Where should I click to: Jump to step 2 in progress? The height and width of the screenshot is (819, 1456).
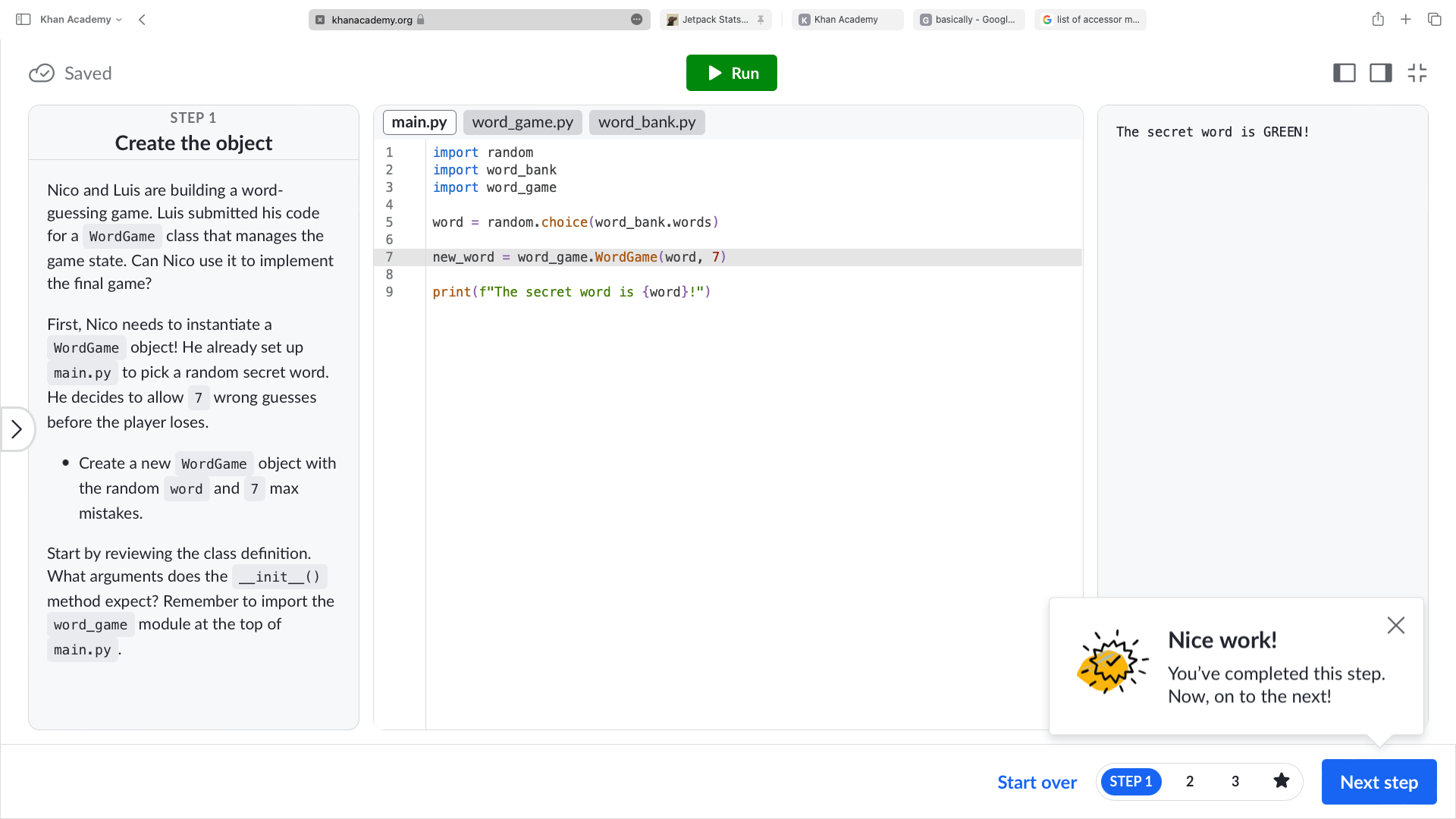[x=1190, y=781]
